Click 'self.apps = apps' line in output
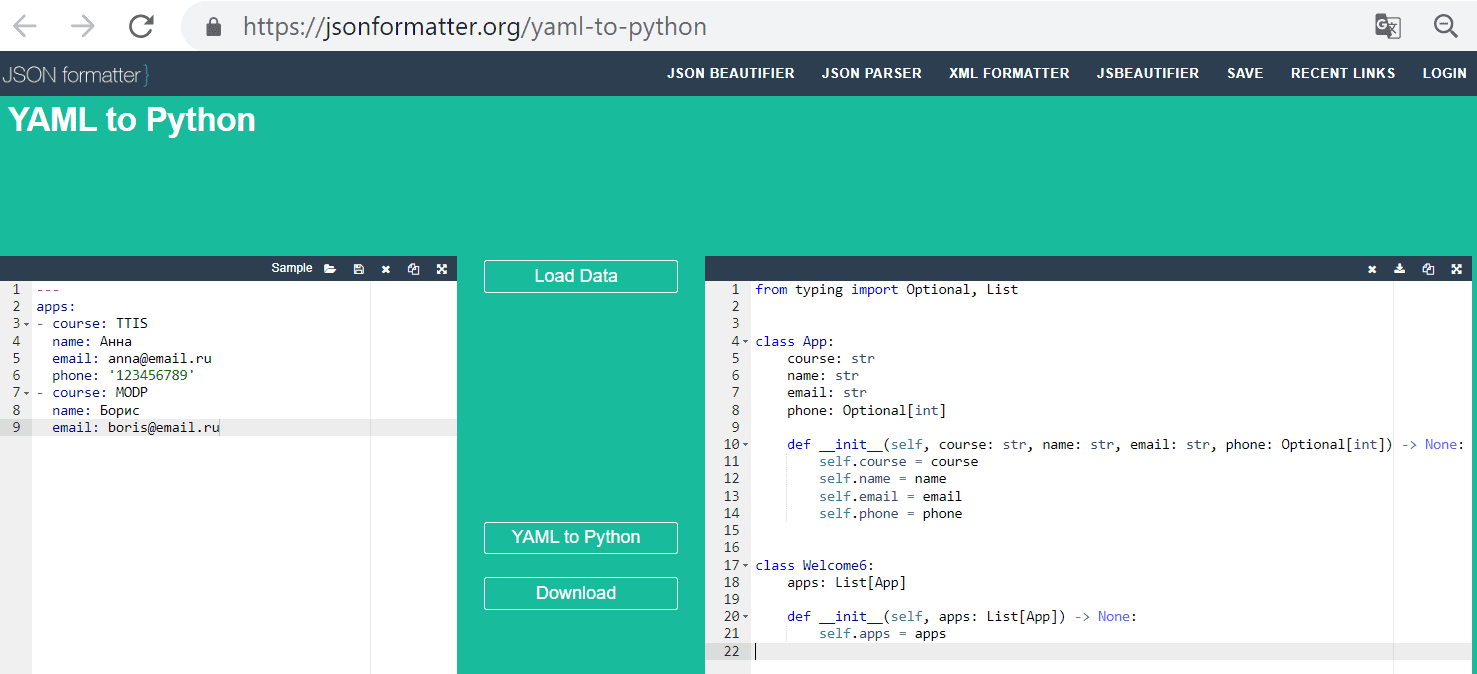 tap(883, 634)
